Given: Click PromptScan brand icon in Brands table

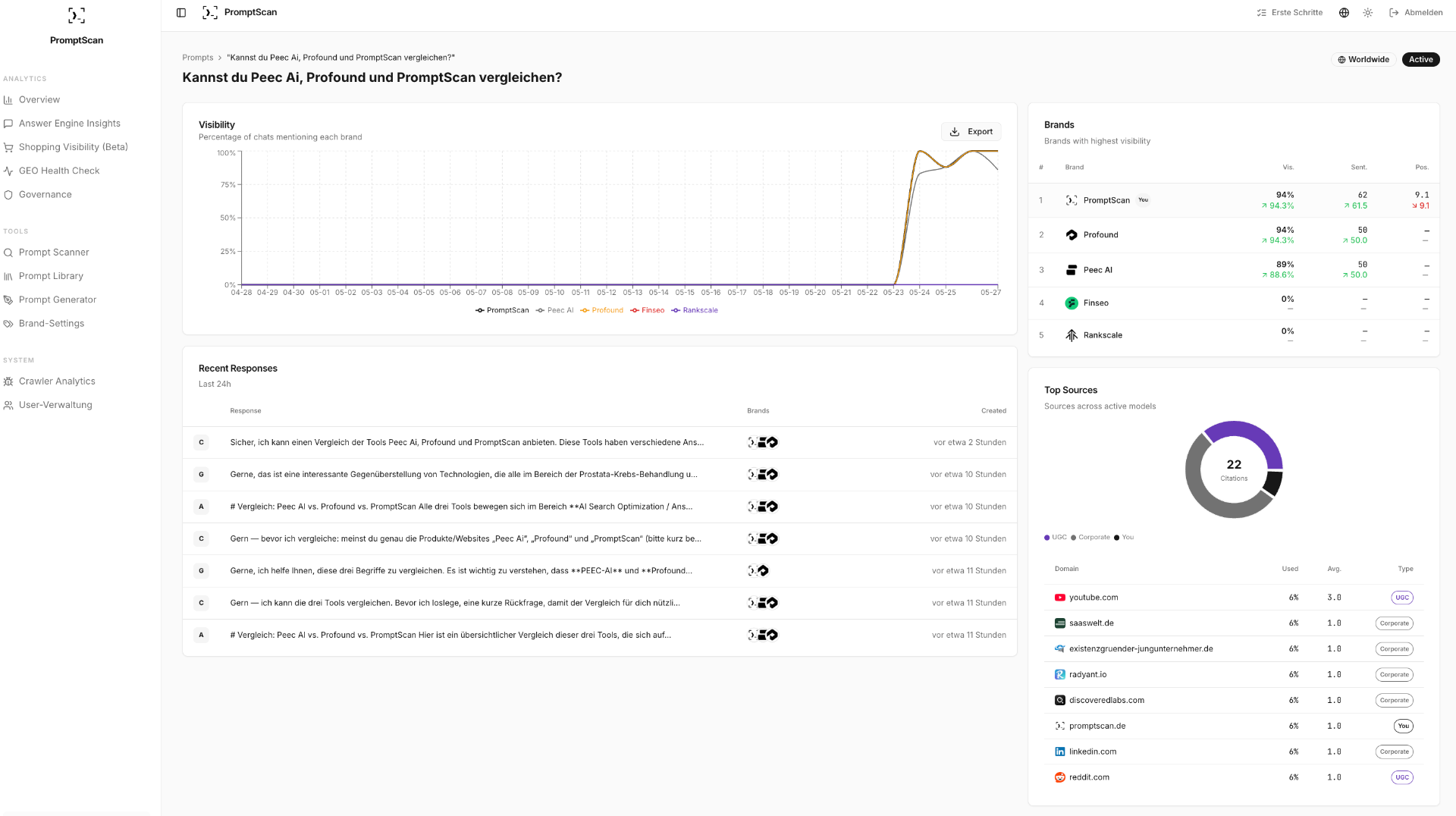Looking at the screenshot, I should (x=1072, y=200).
